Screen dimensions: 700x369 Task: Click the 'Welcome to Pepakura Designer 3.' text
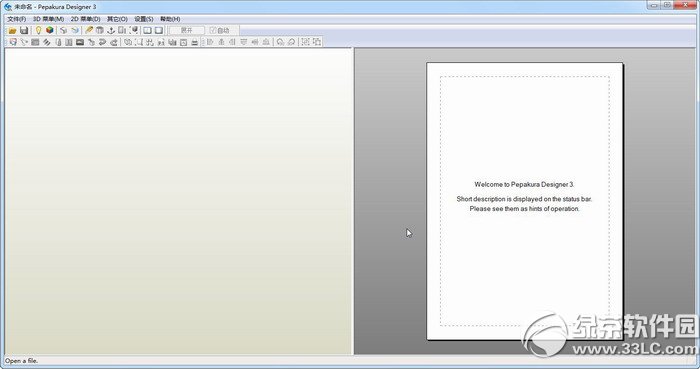(x=524, y=184)
